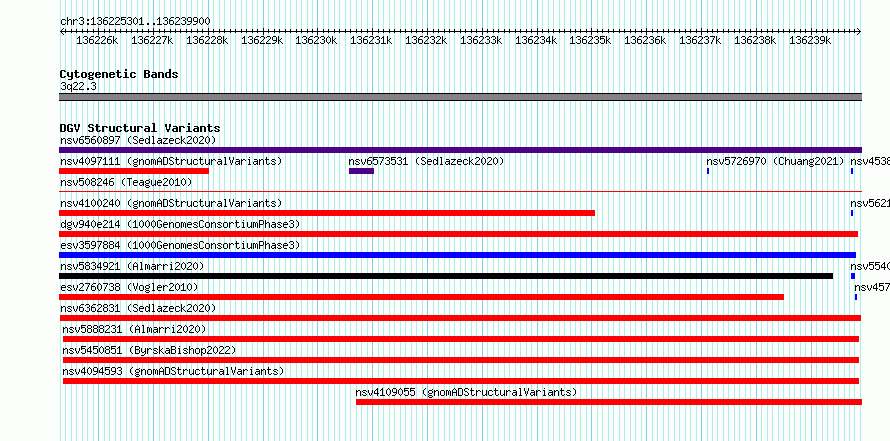
Task: Click the partially visible nsv4538 label
Action: tap(870, 161)
